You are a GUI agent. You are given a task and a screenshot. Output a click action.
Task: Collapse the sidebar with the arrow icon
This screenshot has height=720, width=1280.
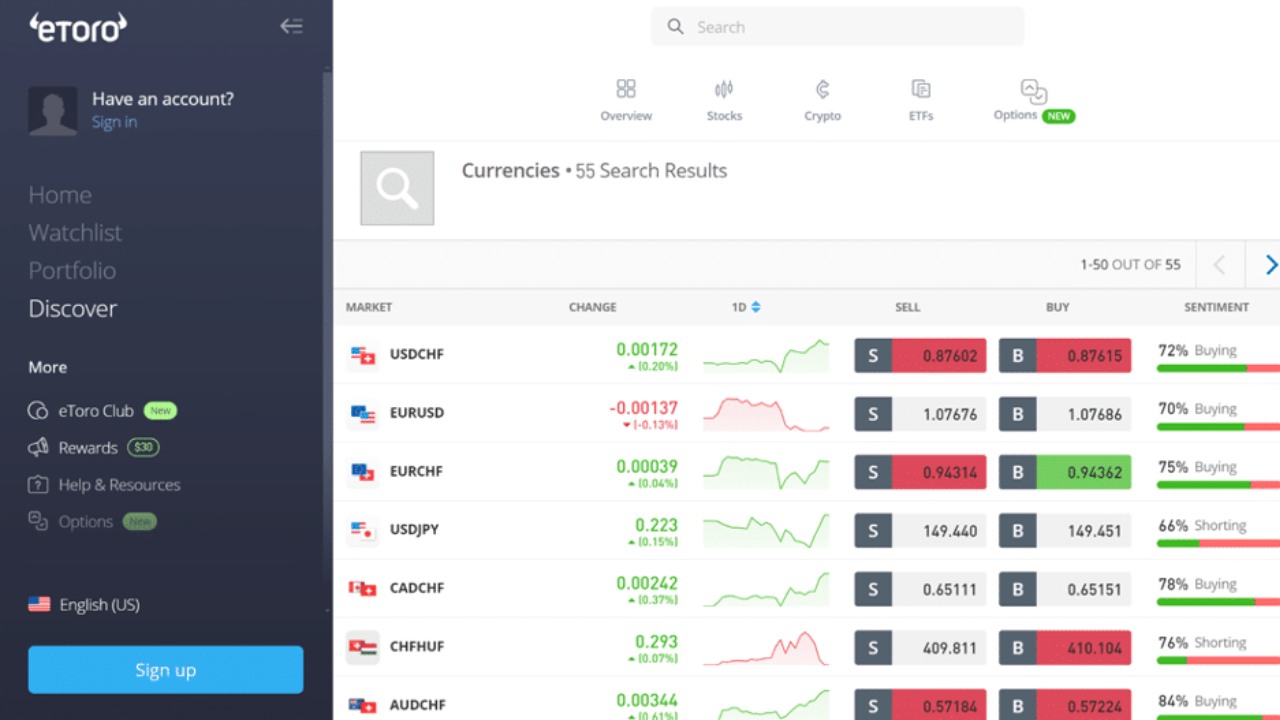291,27
